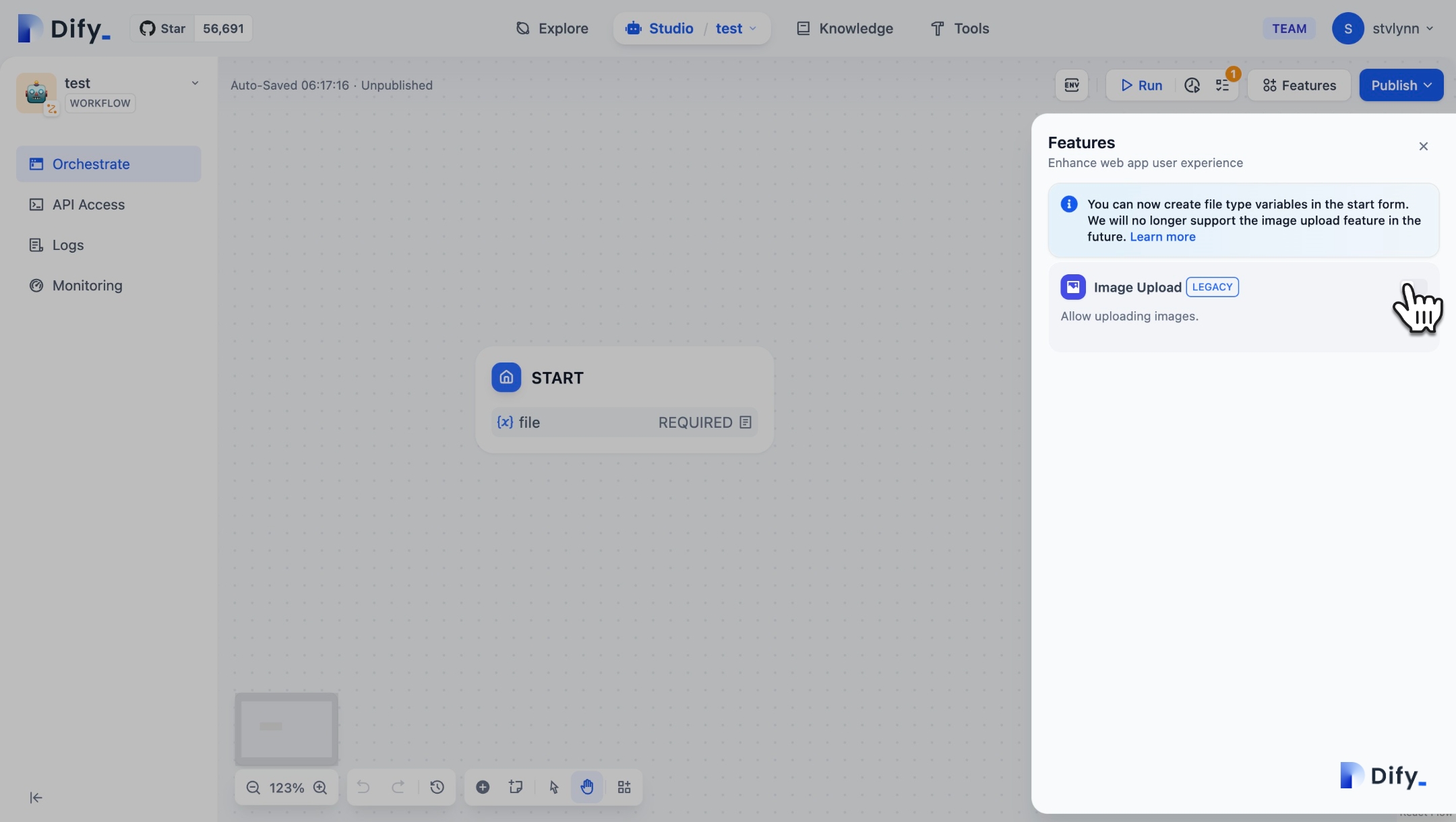Open the ENV environment variables button
Viewport: 1456px width, 822px height.
pos(1072,85)
